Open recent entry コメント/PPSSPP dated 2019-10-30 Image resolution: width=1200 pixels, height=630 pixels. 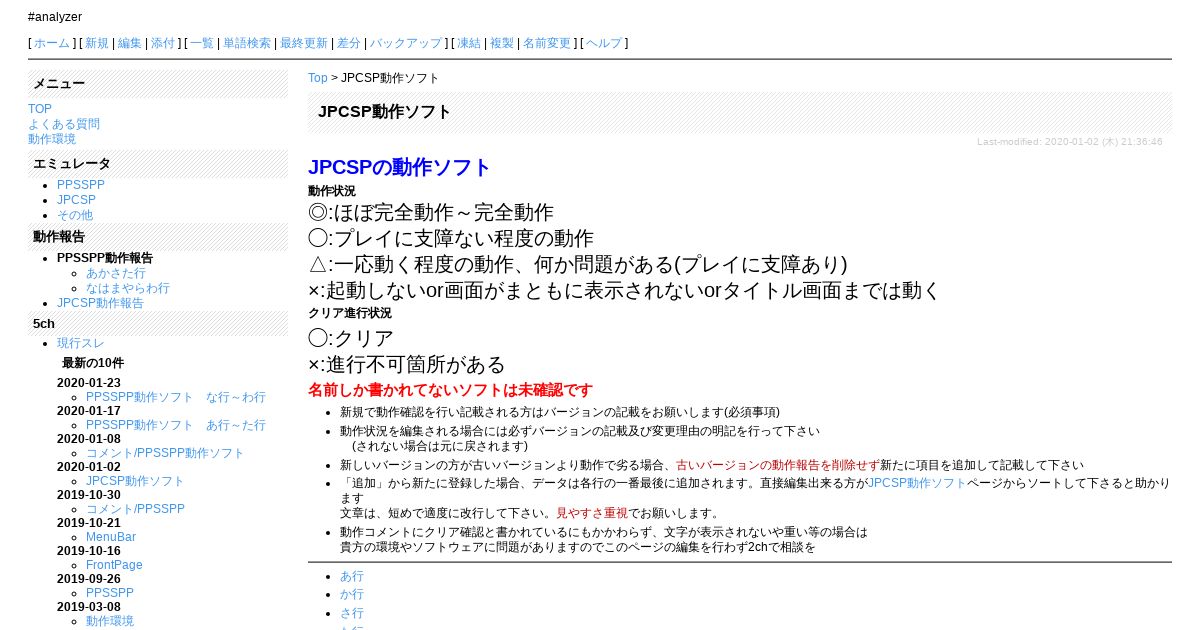point(135,509)
